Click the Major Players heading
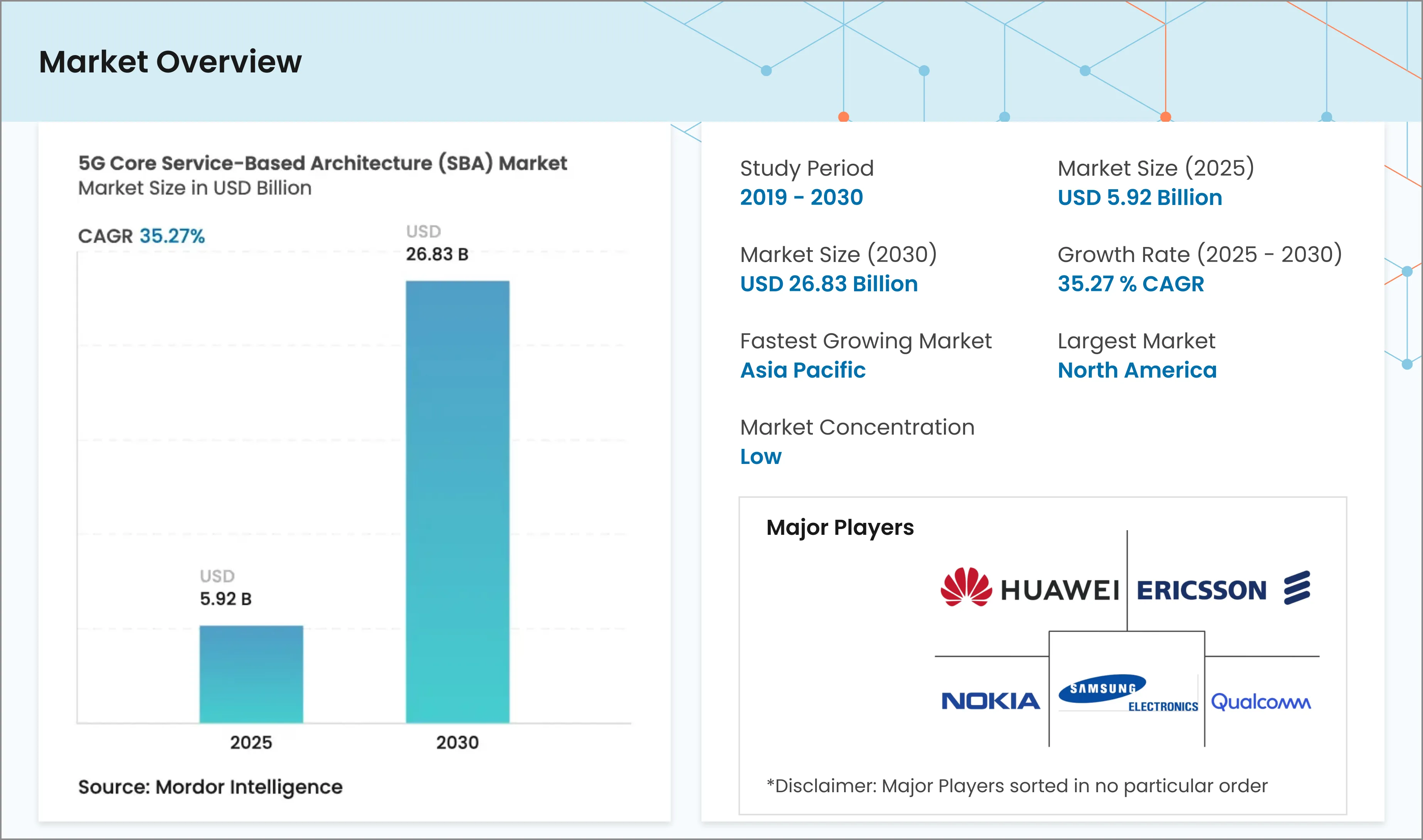Screen dimensions: 1423x840 (840, 527)
